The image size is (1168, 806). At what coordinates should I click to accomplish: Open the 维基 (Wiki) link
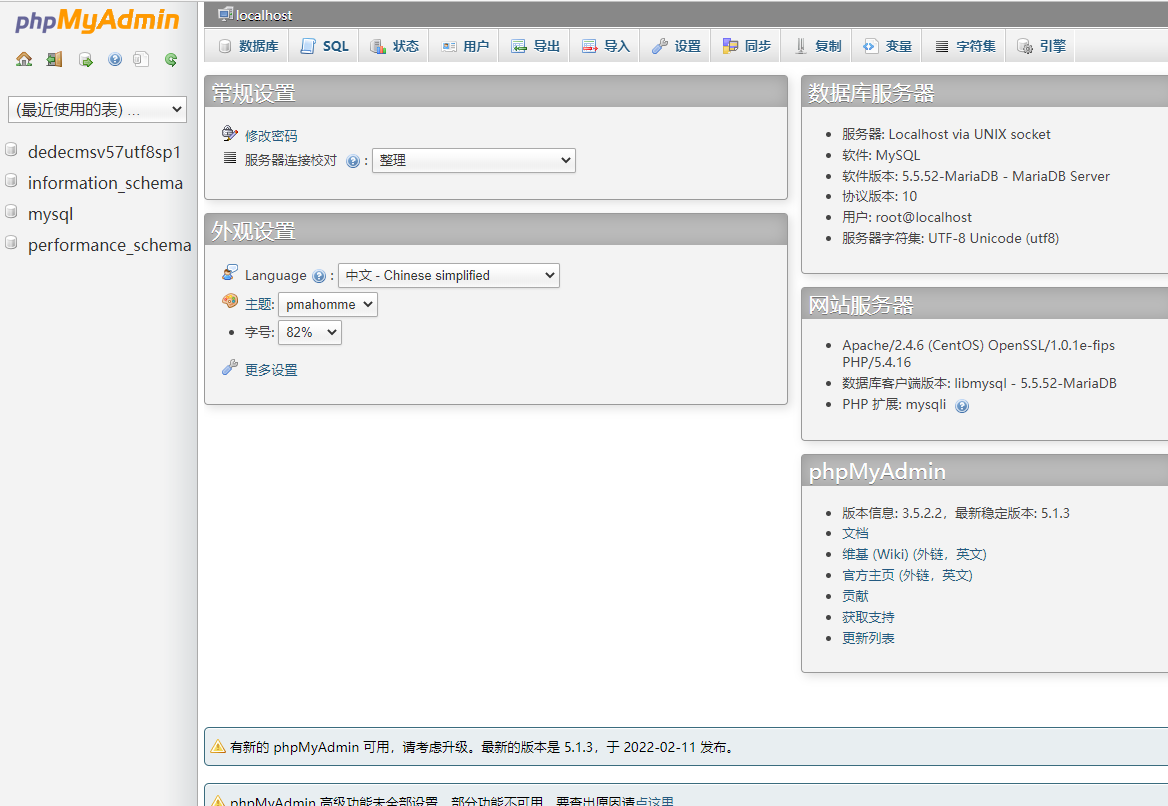point(914,554)
